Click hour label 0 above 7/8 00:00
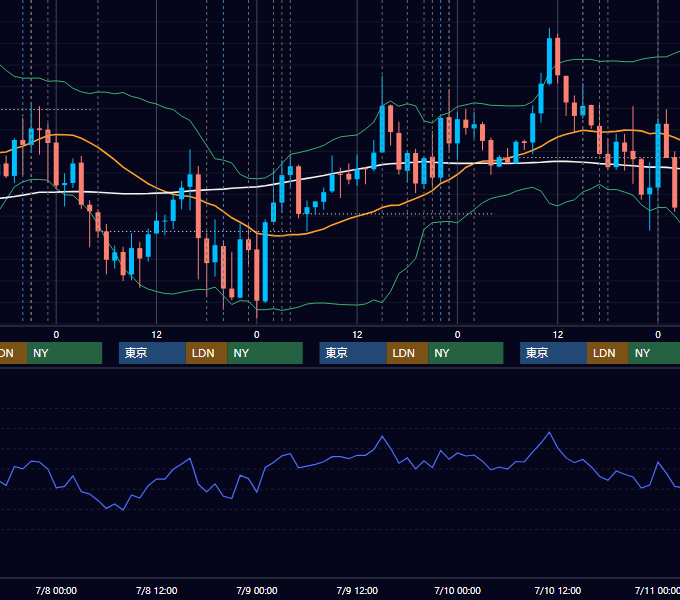The height and width of the screenshot is (600, 680). point(56,335)
